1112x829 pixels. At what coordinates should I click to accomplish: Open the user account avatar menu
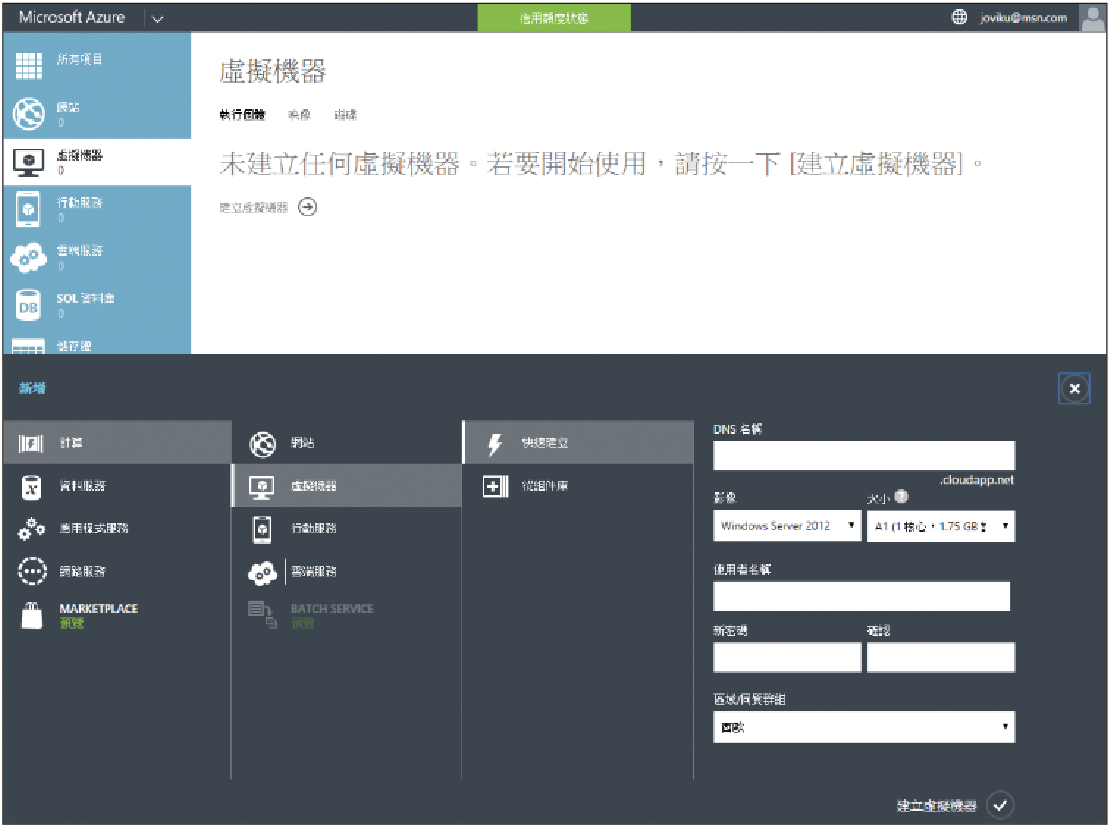1092,18
